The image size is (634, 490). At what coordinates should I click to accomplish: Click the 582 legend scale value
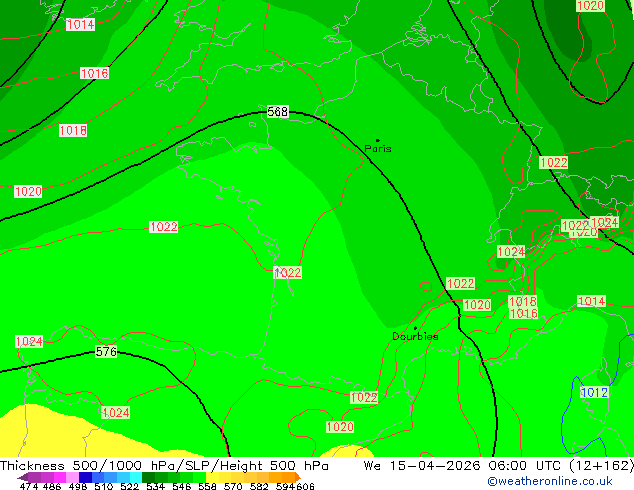(x=259, y=486)
